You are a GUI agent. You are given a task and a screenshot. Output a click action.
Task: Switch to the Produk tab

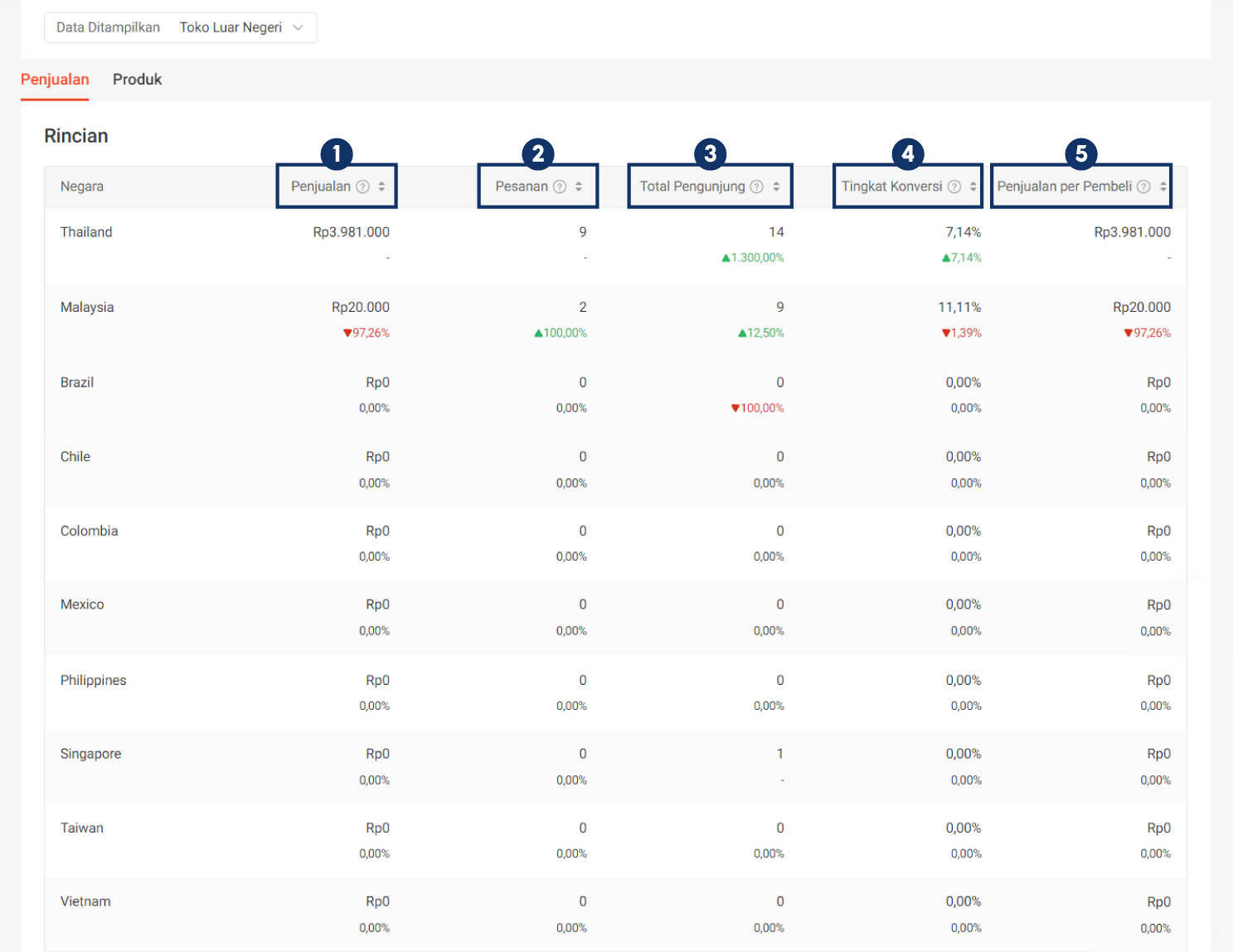click(137, 79)
